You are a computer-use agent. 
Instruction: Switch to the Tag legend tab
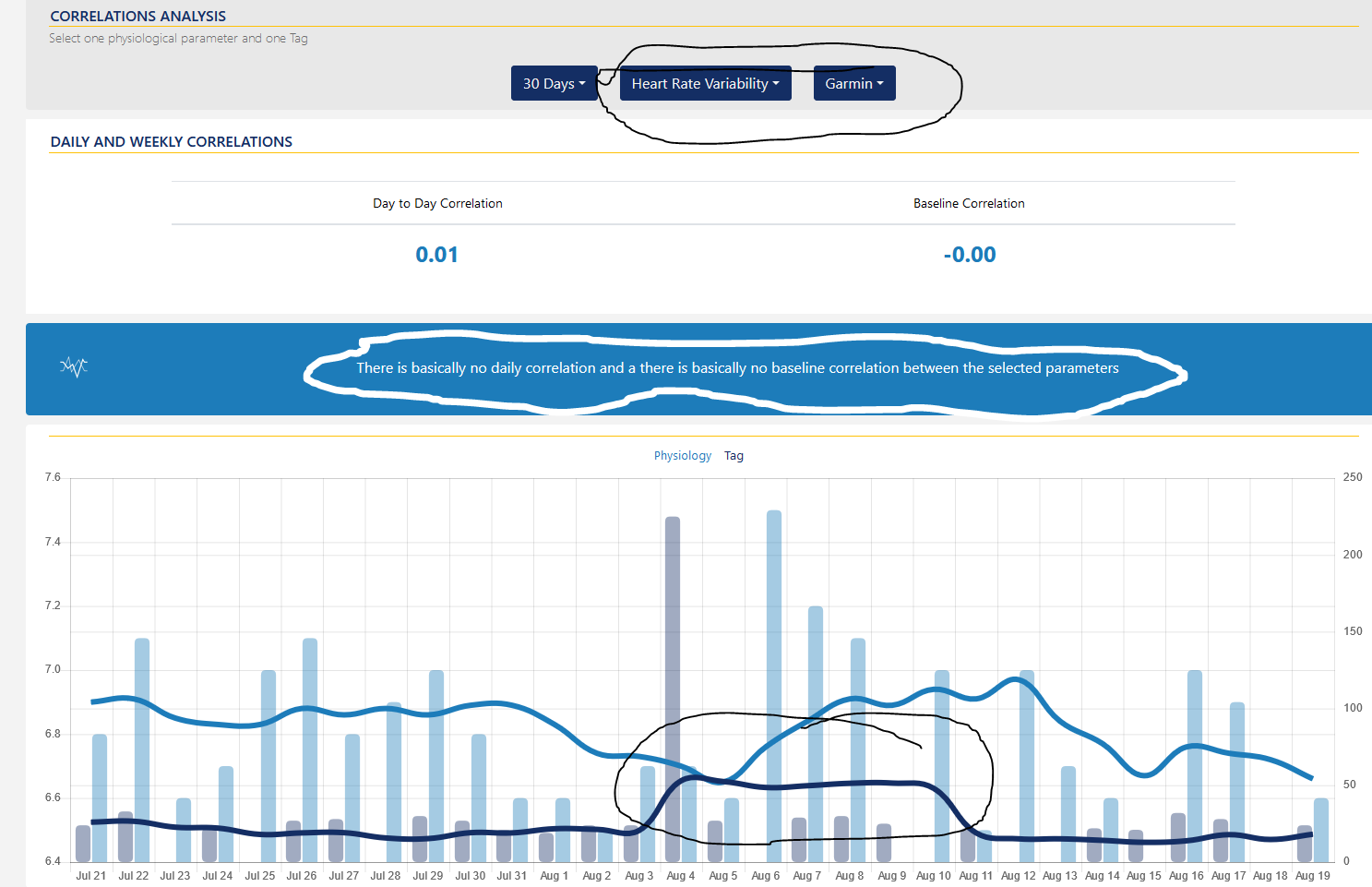click(734, 455)
